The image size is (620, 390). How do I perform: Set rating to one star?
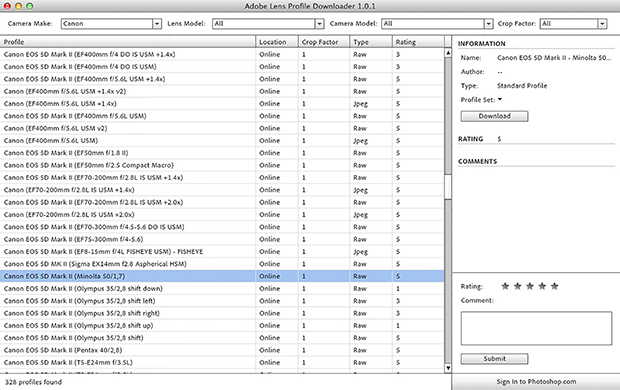coord(505,286)
